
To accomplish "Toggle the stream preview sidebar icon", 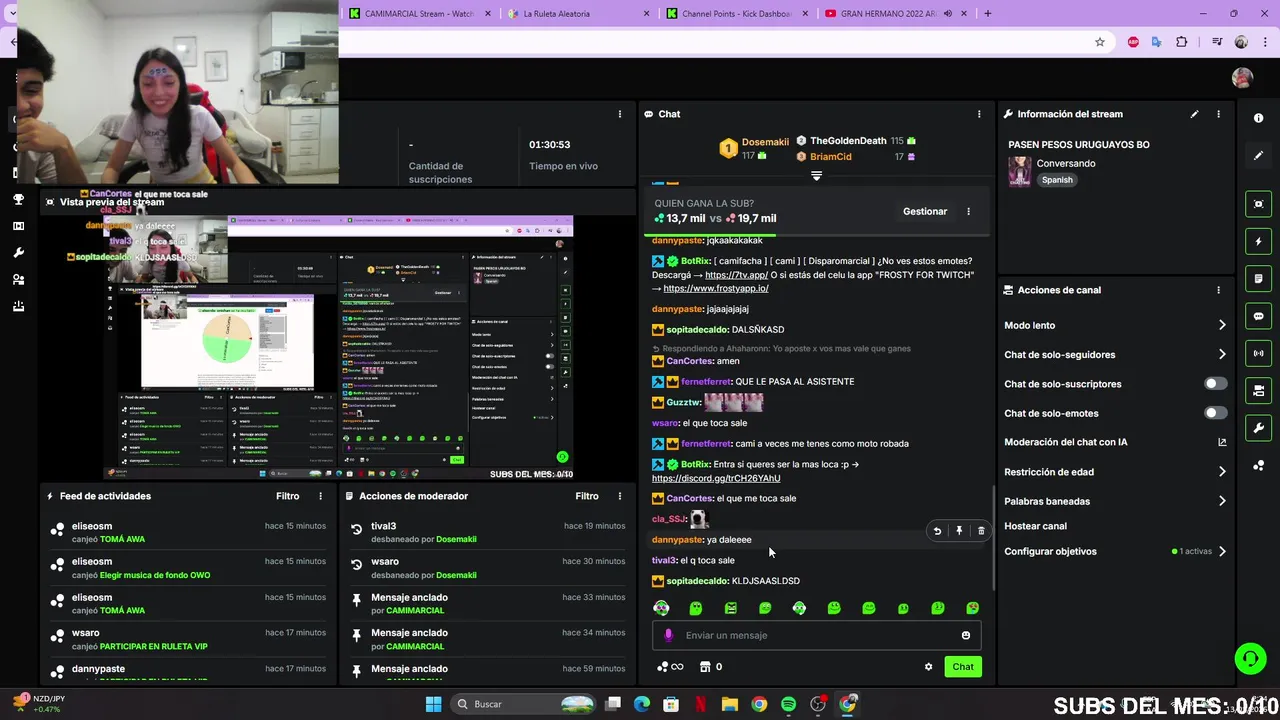I will click(x=1258, y=204).
